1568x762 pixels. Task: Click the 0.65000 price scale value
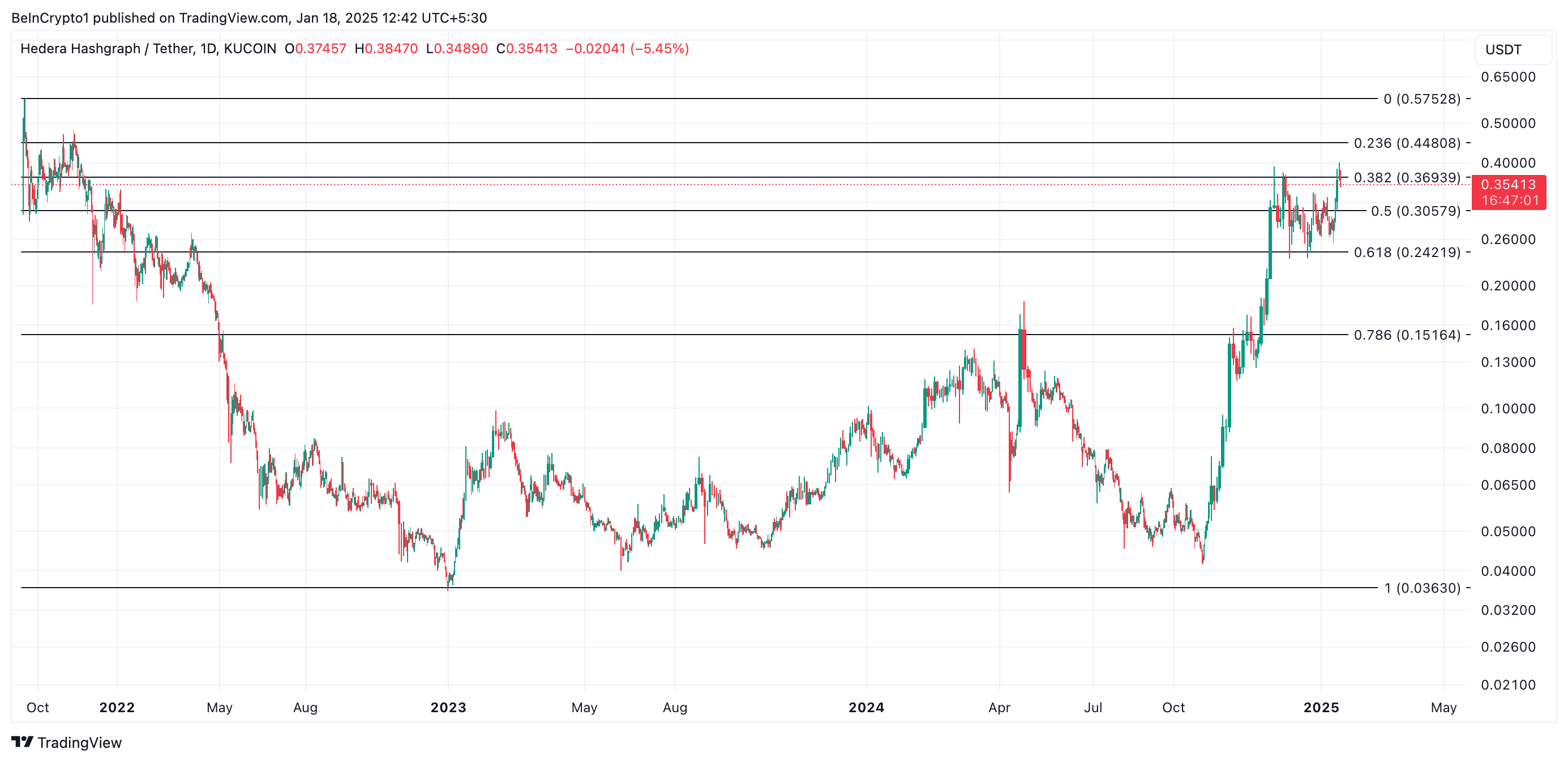(1508, 78)
